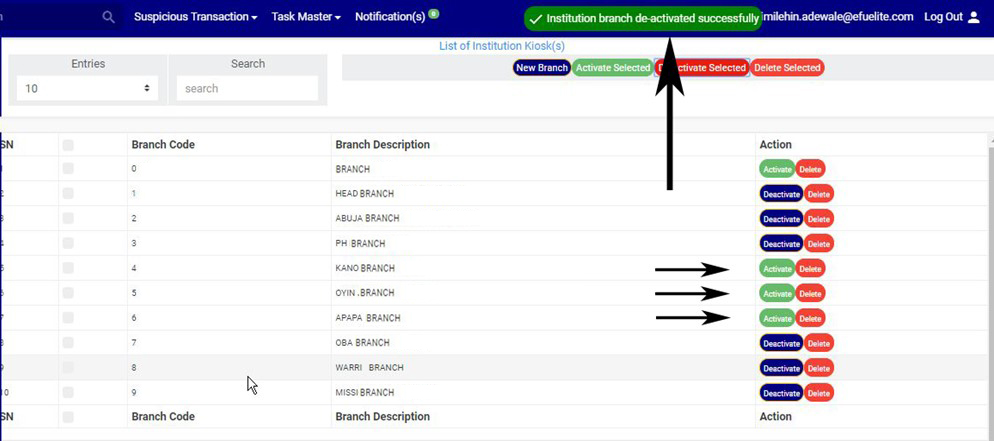Toggle the select-all checkbox in table header
994x441 pixels.
[x=68, y=145]
